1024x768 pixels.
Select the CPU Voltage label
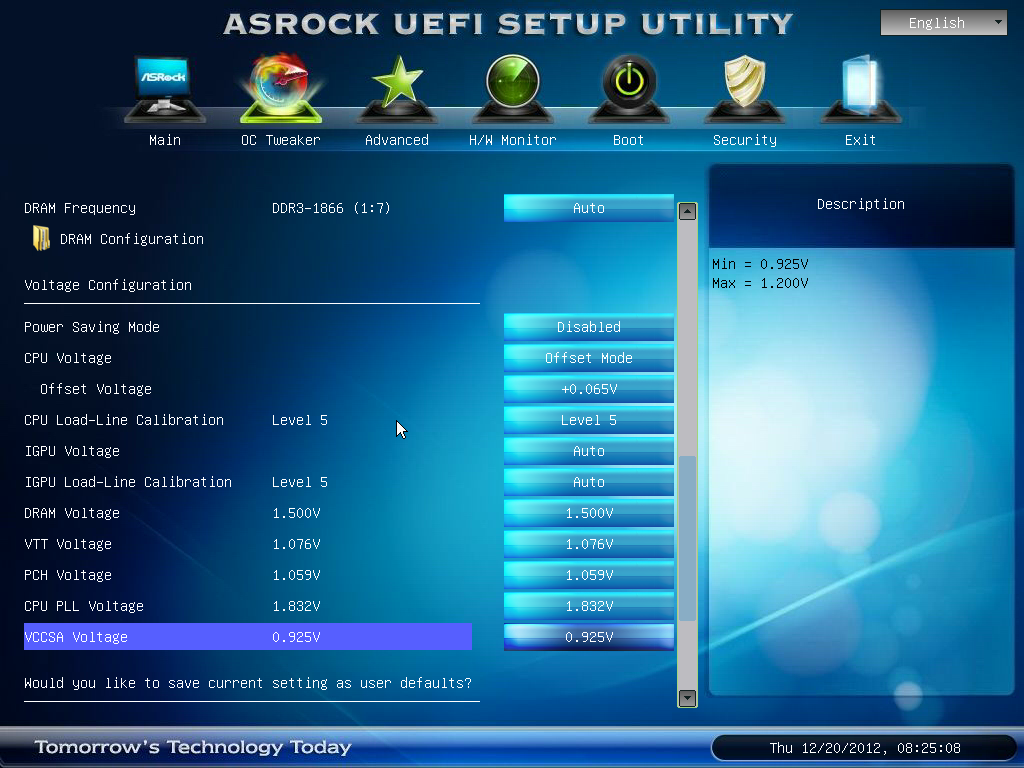[x=68, y=358]
